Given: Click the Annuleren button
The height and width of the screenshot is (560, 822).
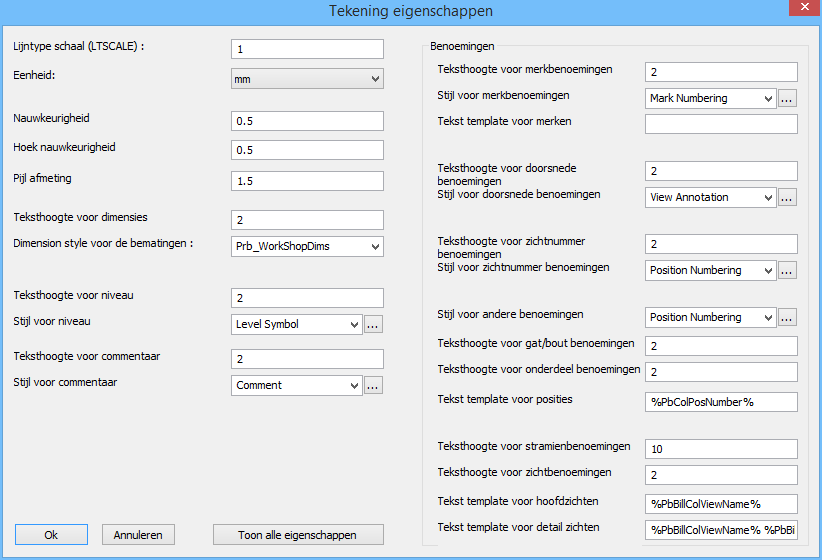Looking at the screenshot, I should click(x=138, y=534).
